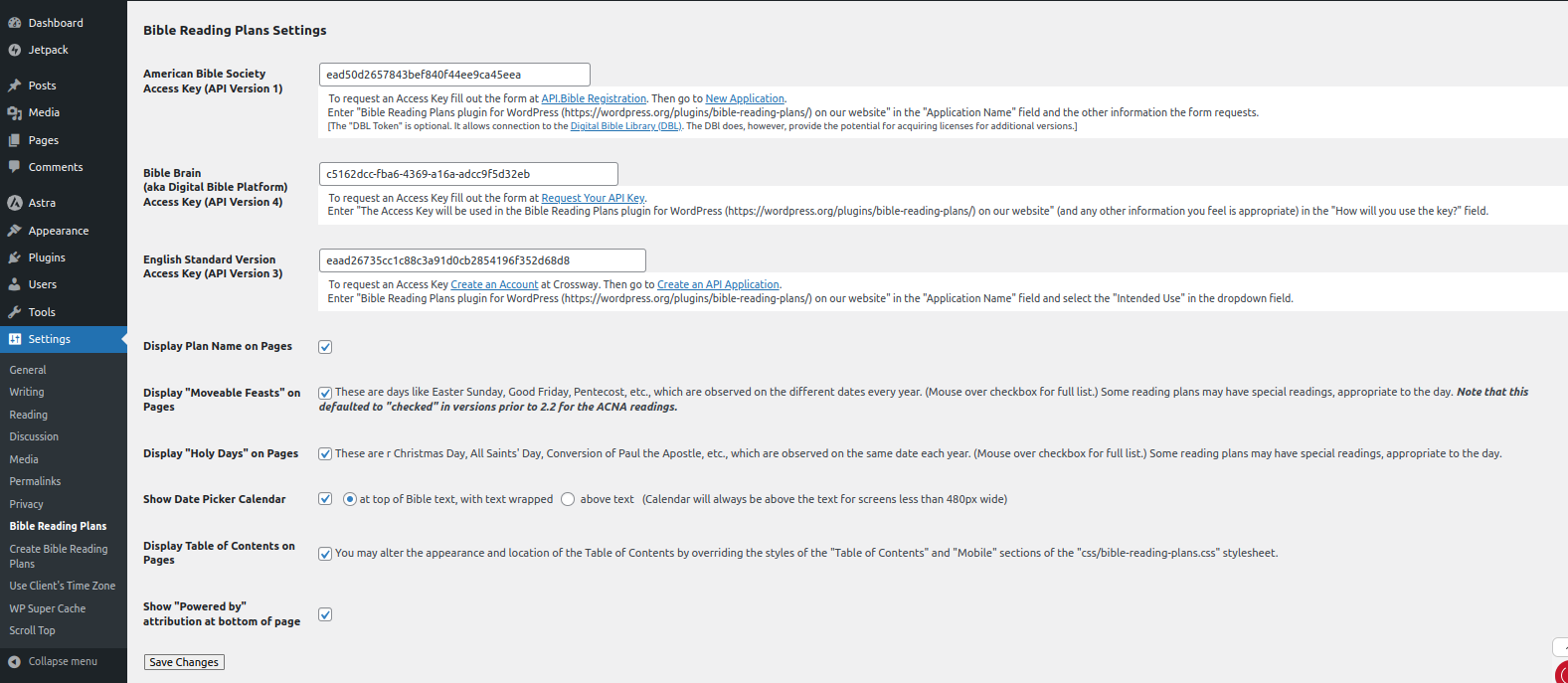Click the Plugins plug icon

[15, 257]
